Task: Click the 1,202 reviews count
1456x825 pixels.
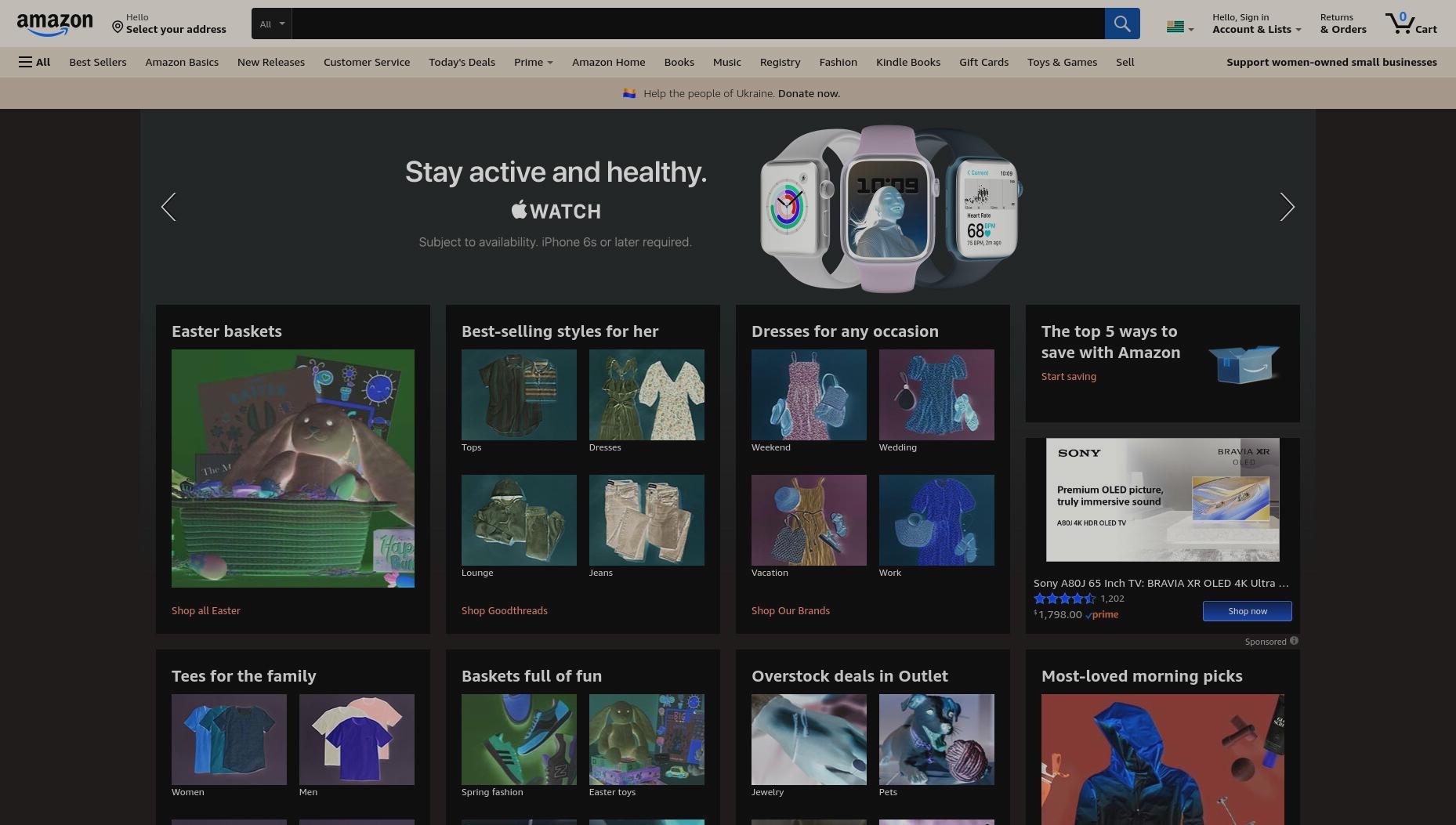Action: tap(1113, 599)
